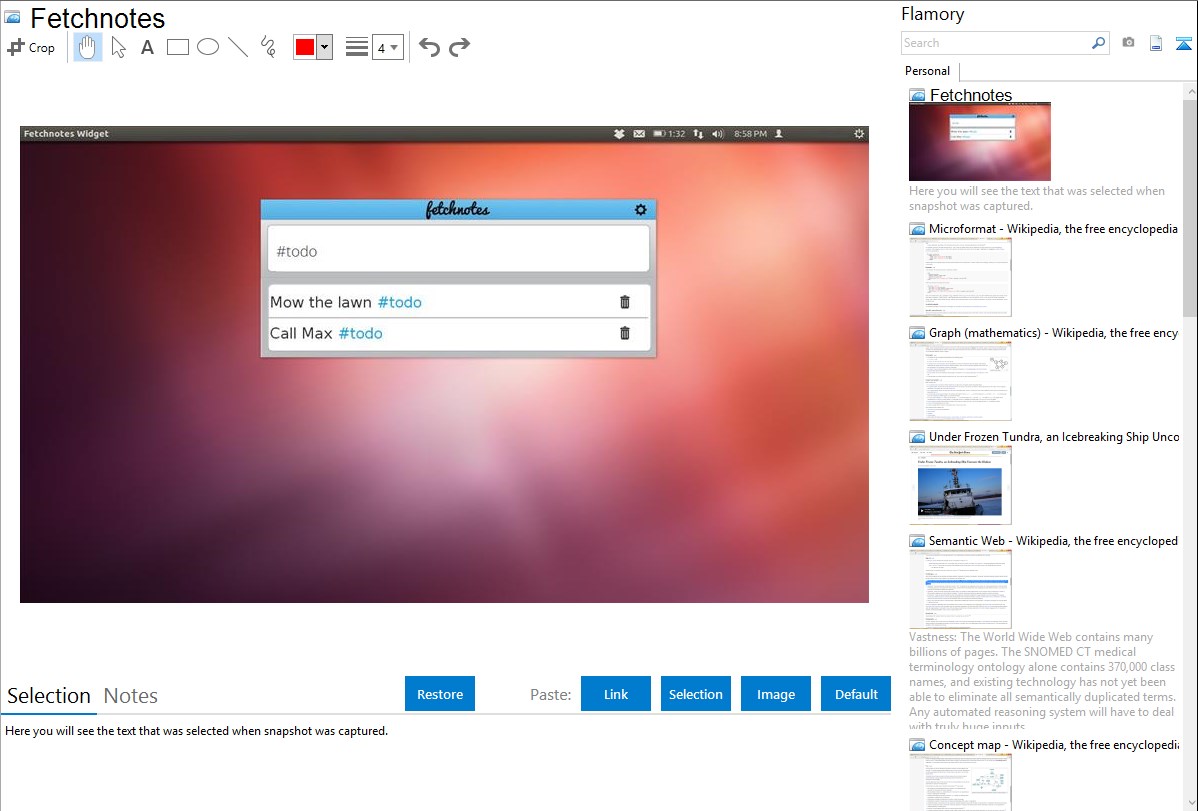1198x811 pixels.
Task: Click the Paste Link button
Action: (616, 694)
